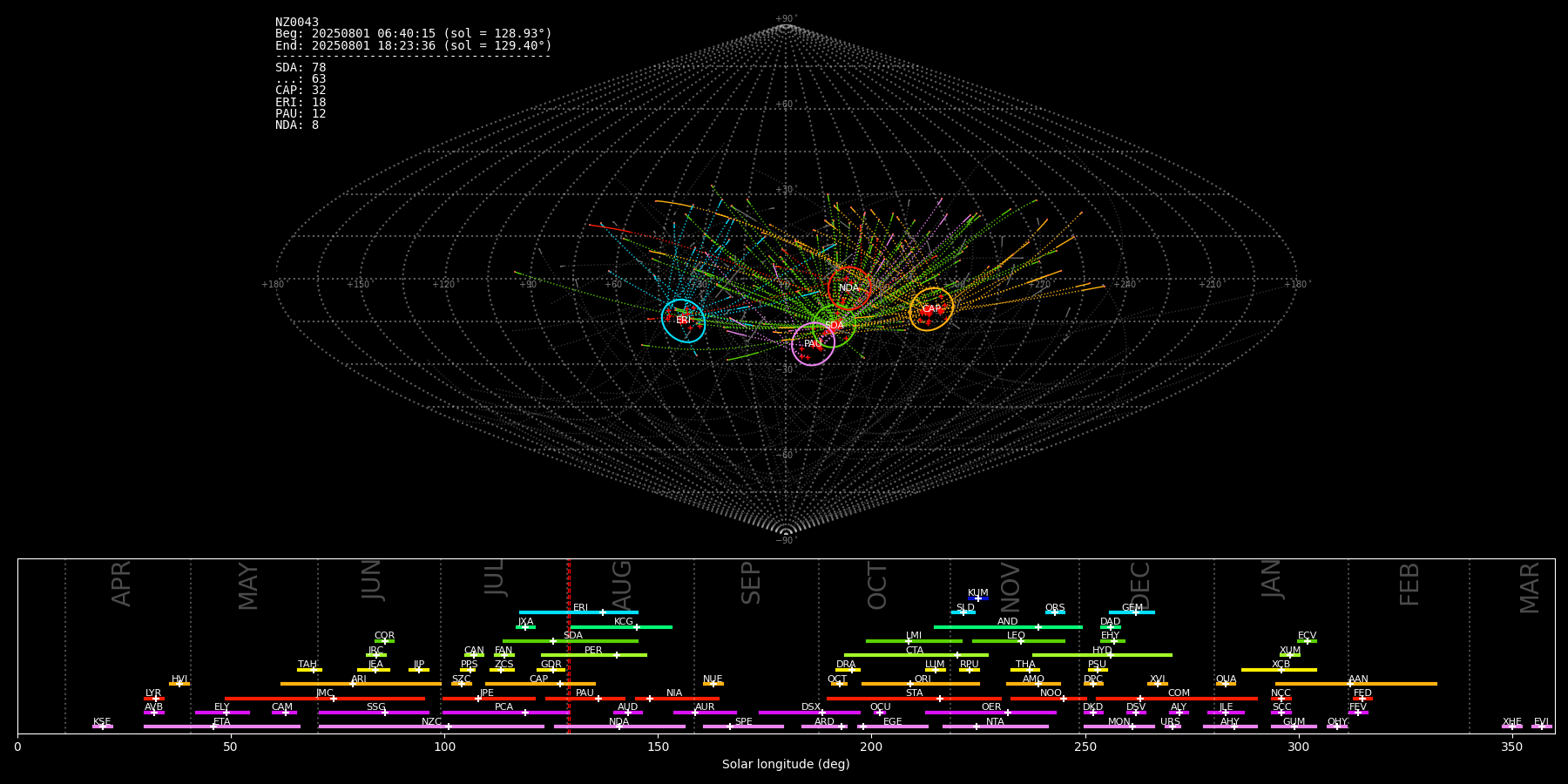Image resolution: width=1568 pixels, height=784 pixels.
Task: Click the DRA shower bar
Action: click(x=848, y=670)
